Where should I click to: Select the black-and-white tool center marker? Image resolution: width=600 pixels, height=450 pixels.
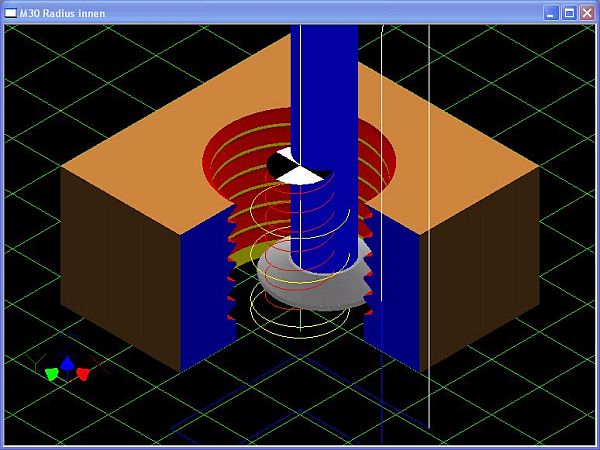(x=297, y=166)
